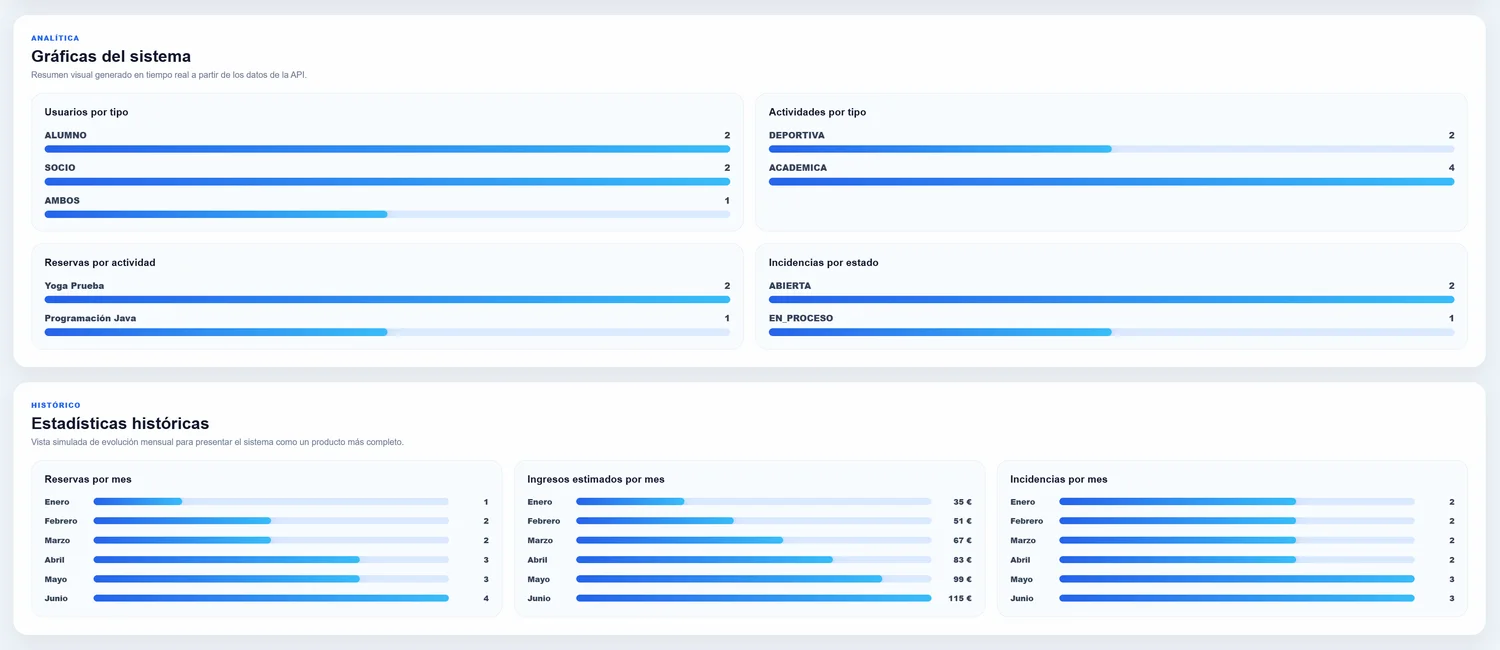Click the "Actividades por tipo" card title
This screenshot has width=1500, height=650.
[817, 112]
